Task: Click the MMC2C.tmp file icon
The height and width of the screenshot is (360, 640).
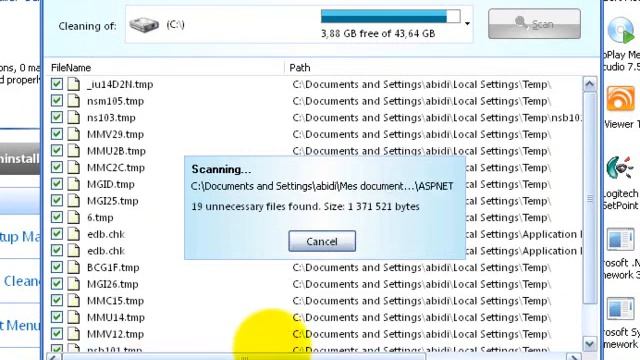Action: pyautogui.click(x=73, y=167)
